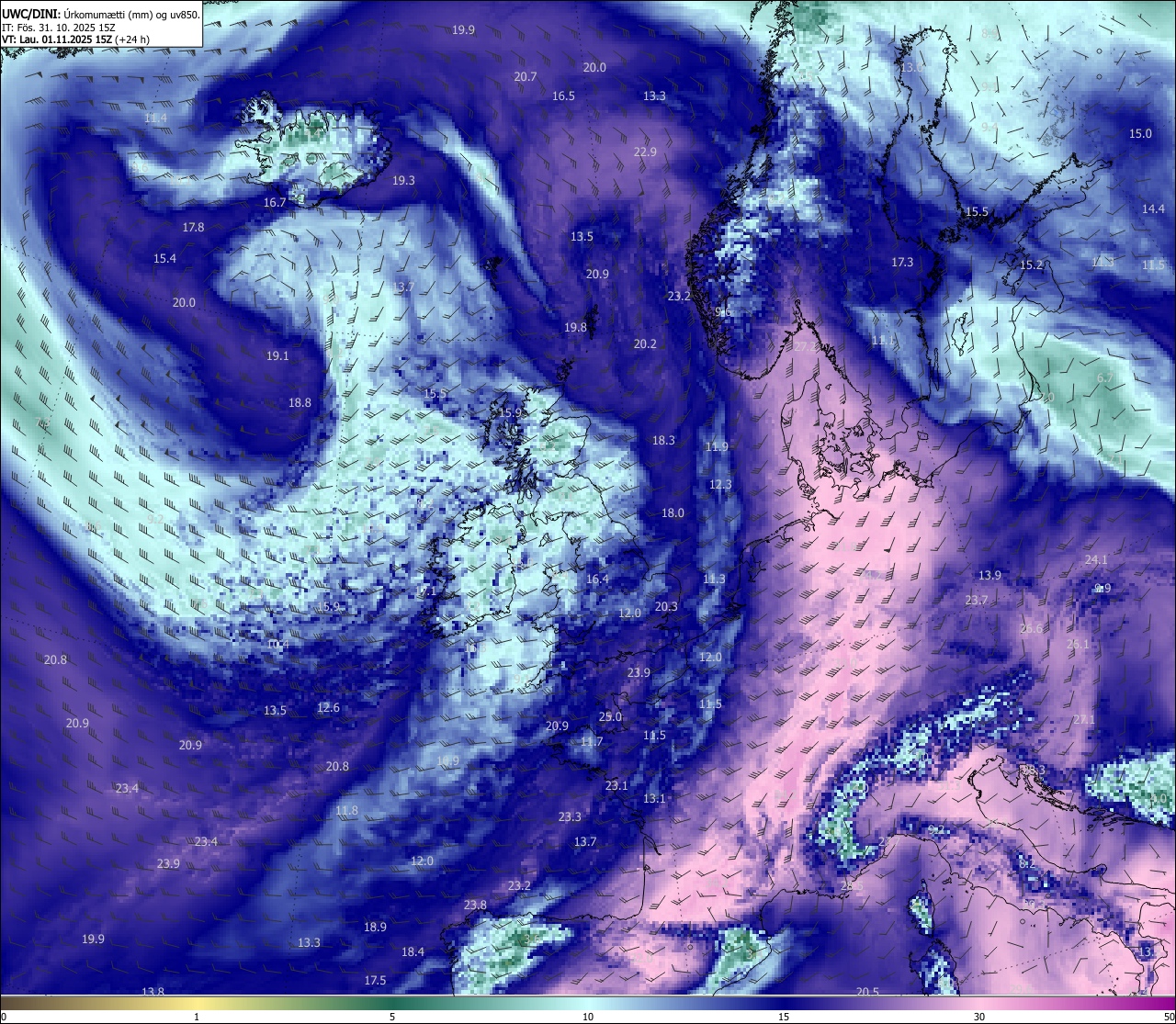Click the value 15.2 on the map
Screen dimensions: 1176x1024
1032,265
